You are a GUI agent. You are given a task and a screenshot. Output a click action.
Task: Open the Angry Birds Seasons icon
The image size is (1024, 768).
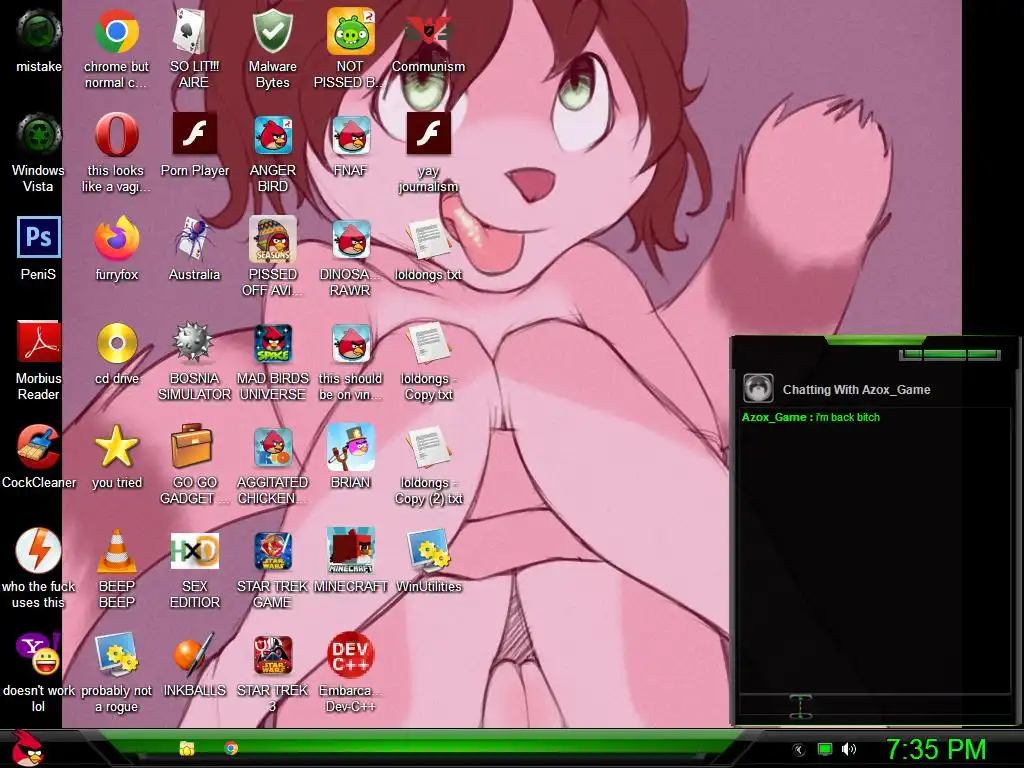272,238
